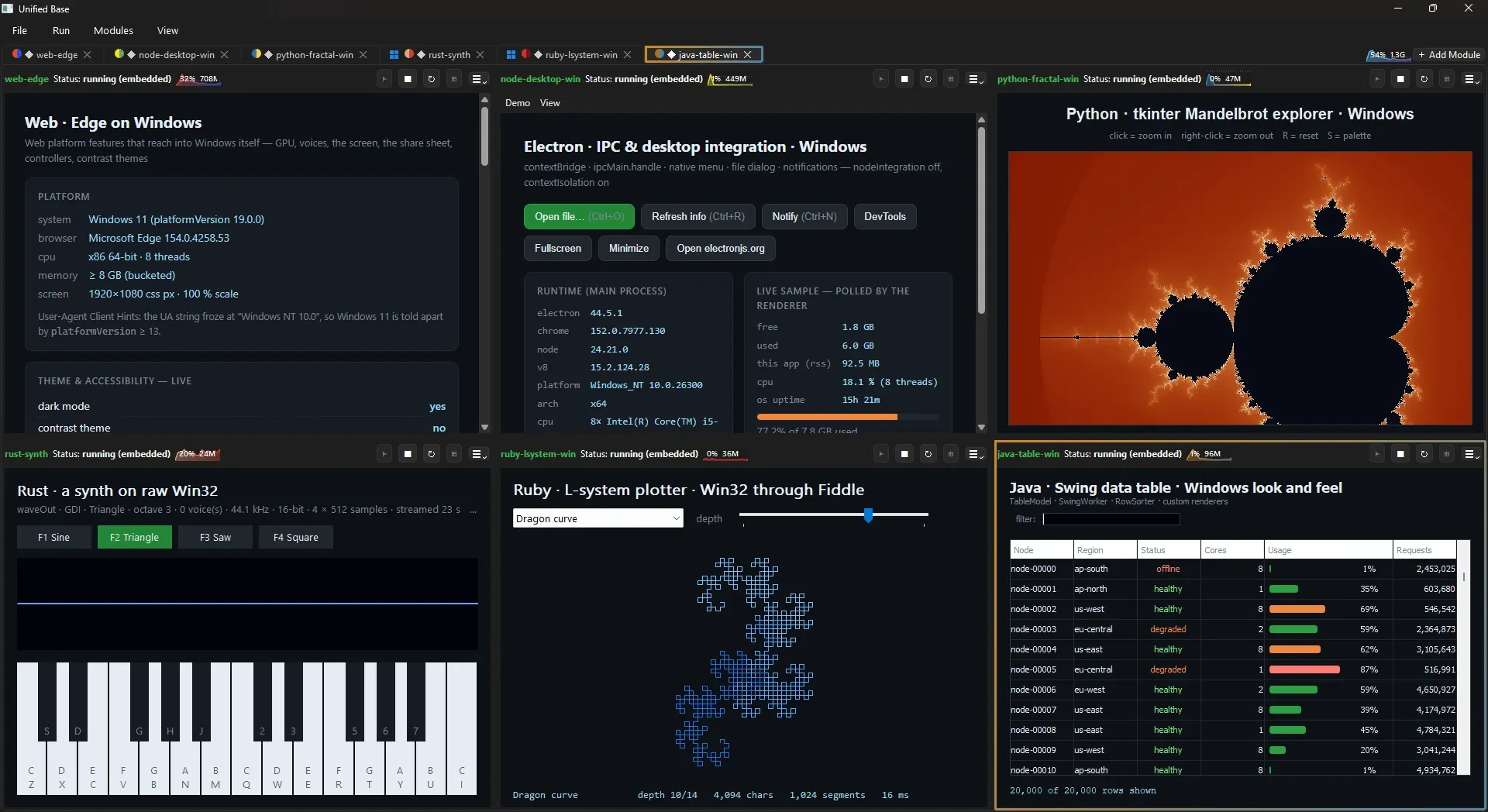Click the Open file… button

pos(579,216)
